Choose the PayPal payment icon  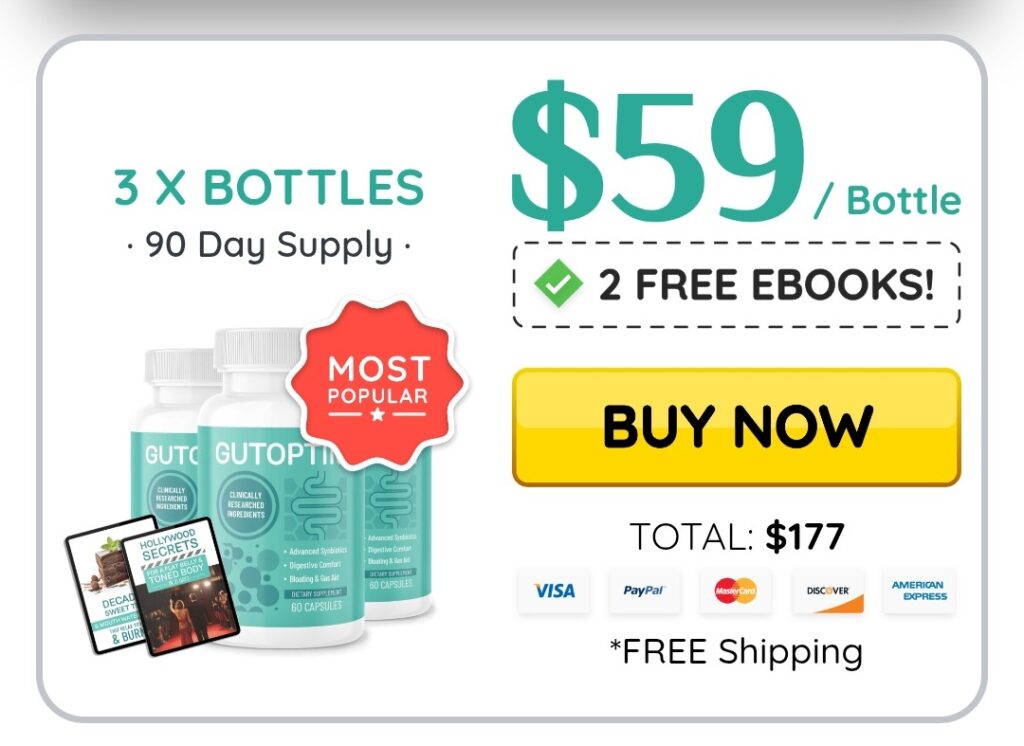[645, 591]
